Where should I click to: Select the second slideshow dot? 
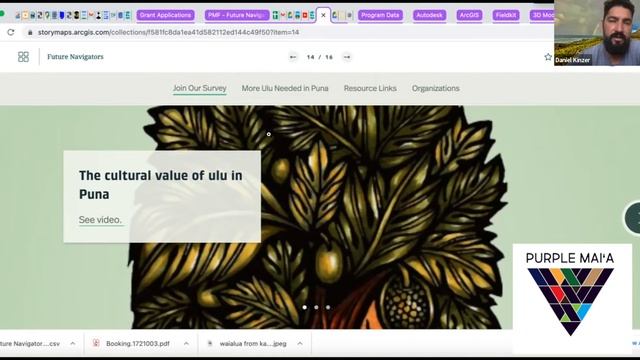click(x=316, y=307)
